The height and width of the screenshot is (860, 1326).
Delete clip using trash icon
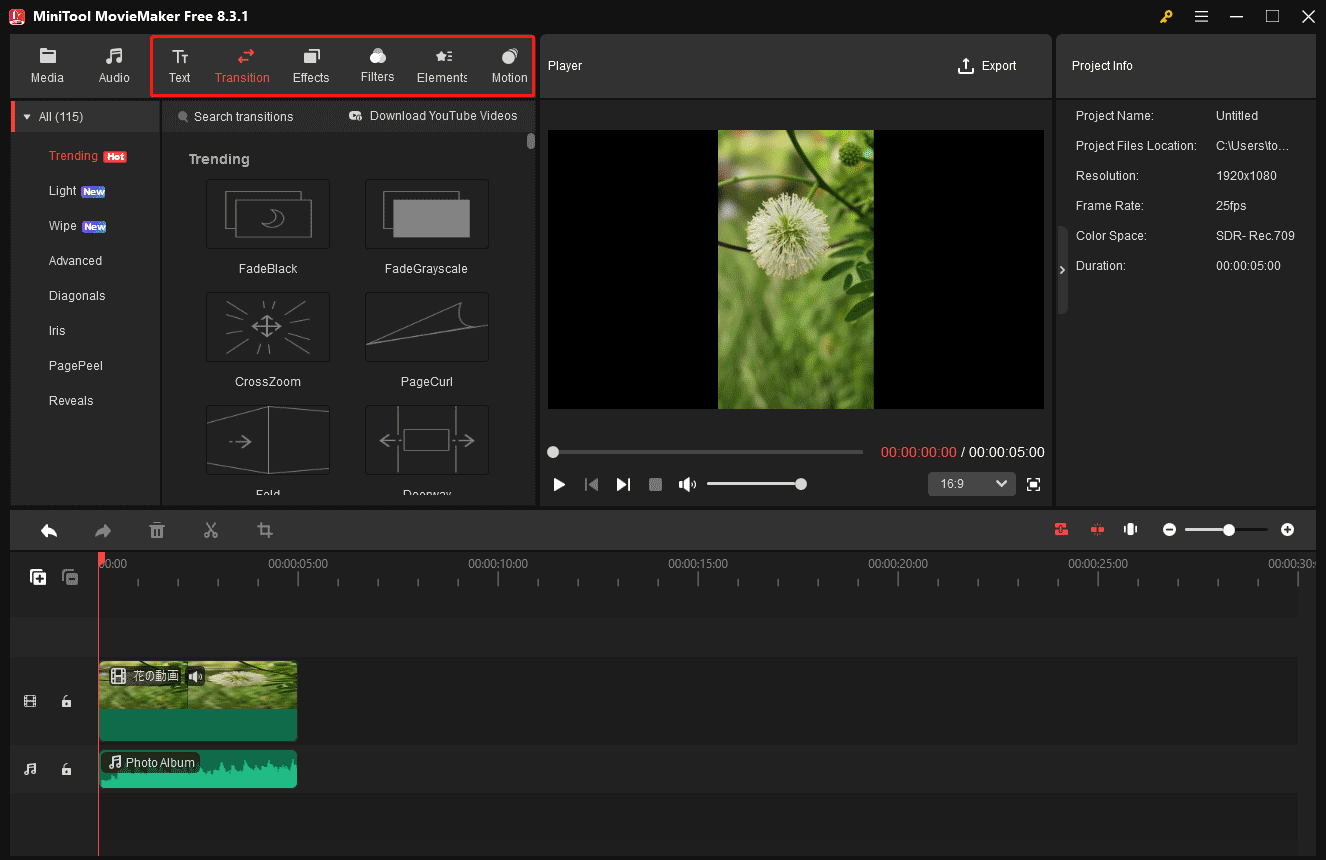click(x=157, y=530)
